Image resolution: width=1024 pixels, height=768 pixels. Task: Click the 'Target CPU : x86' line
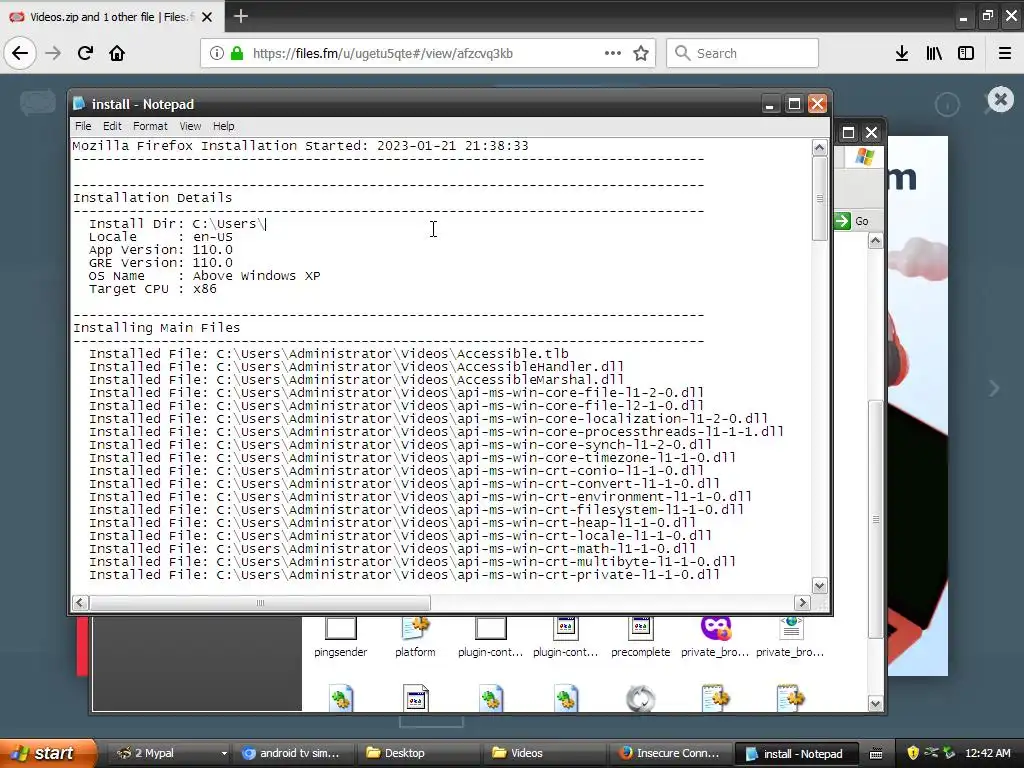152,289
